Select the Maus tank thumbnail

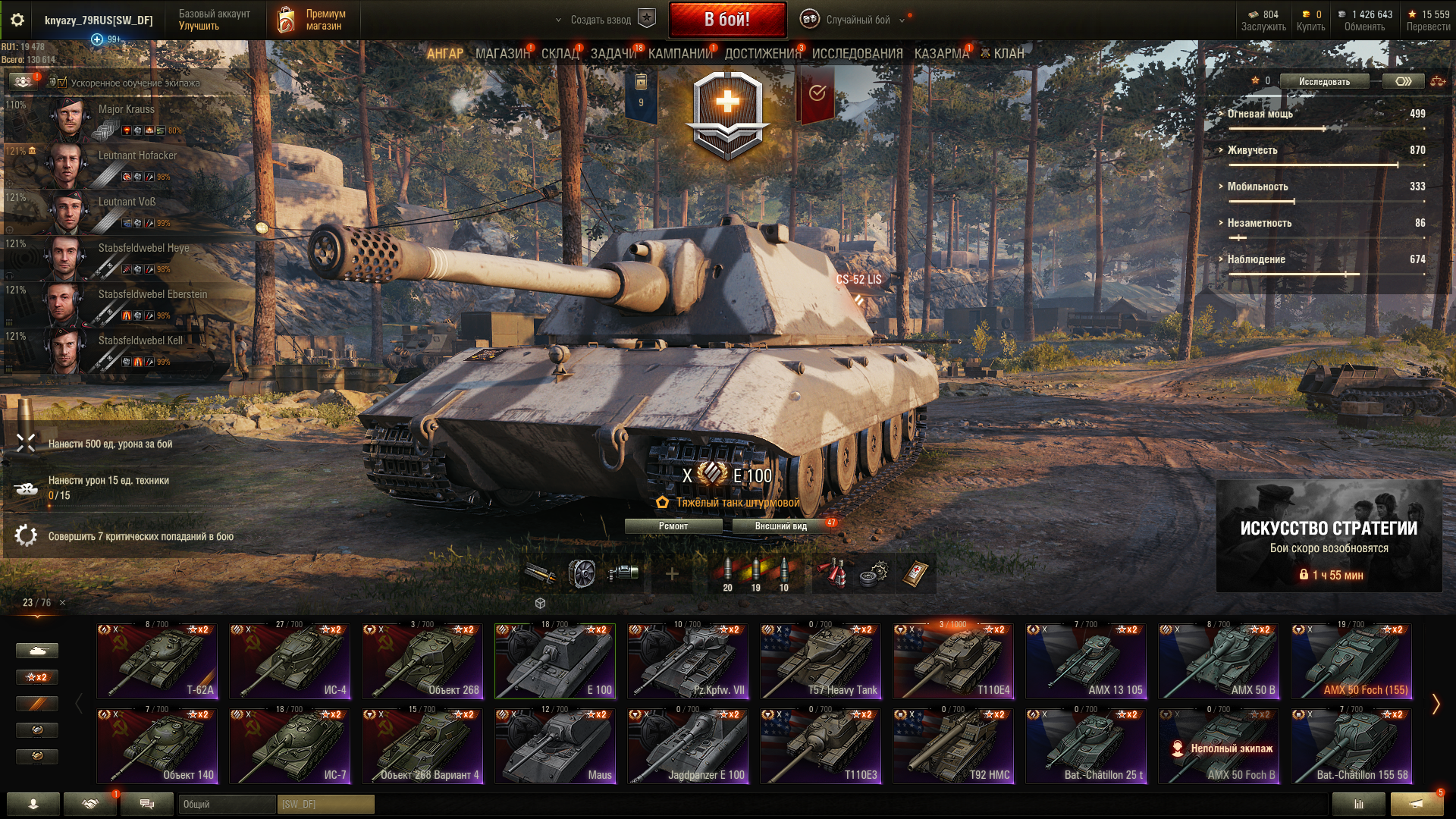tap(555, 746)
